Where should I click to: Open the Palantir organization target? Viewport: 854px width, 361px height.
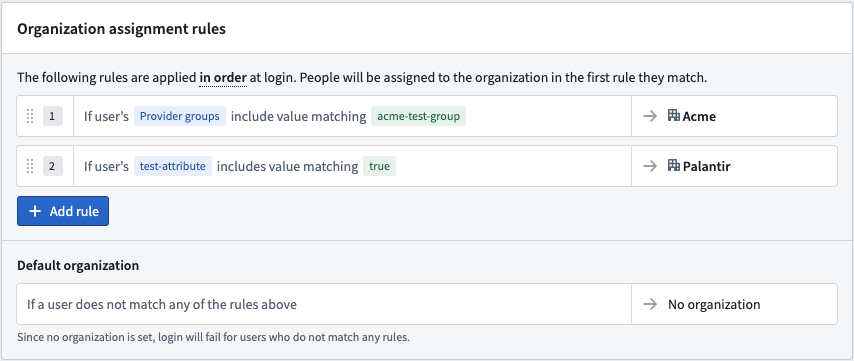[734, 166]
